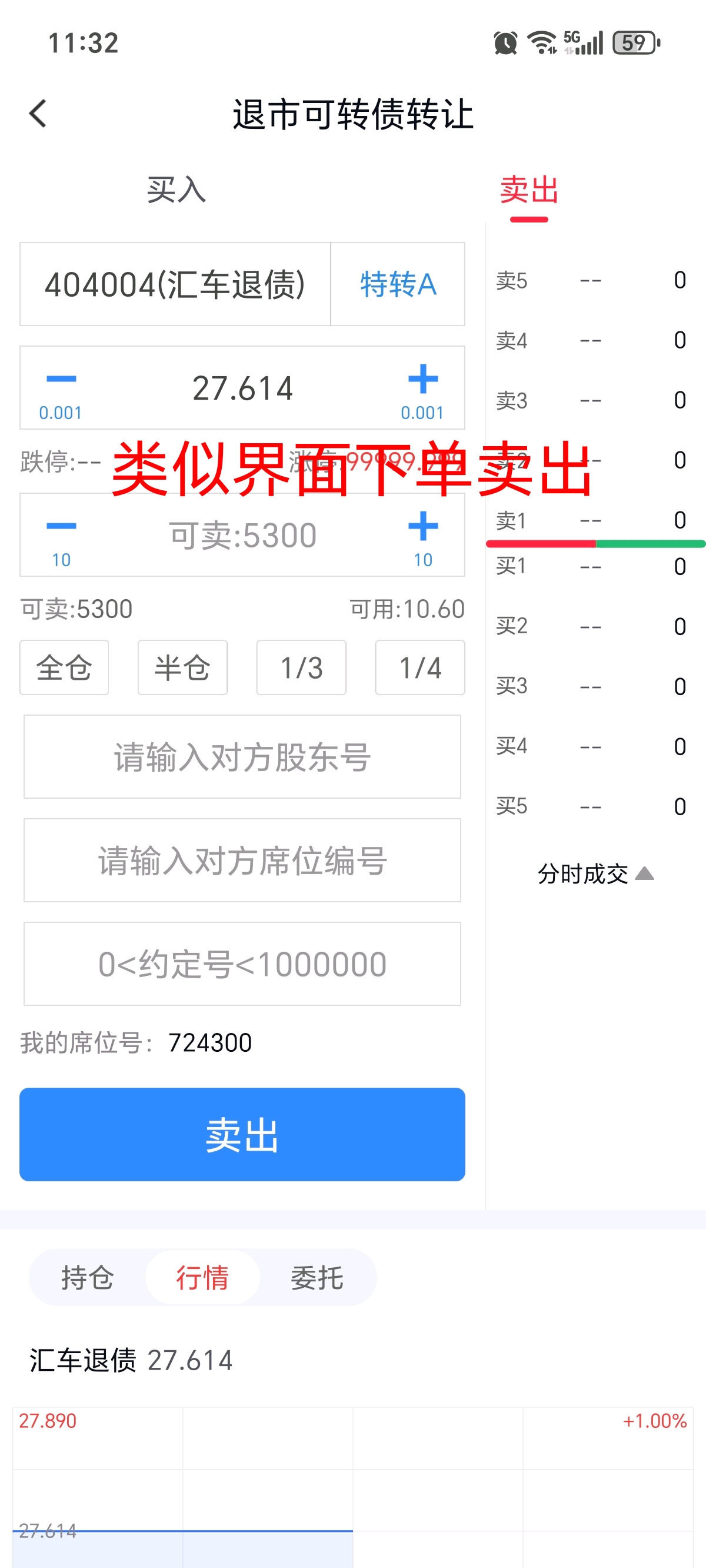Increase price with the plus 0.001 icon
The height and width of the screenshot is (1568, 706).
coord(423,378)
